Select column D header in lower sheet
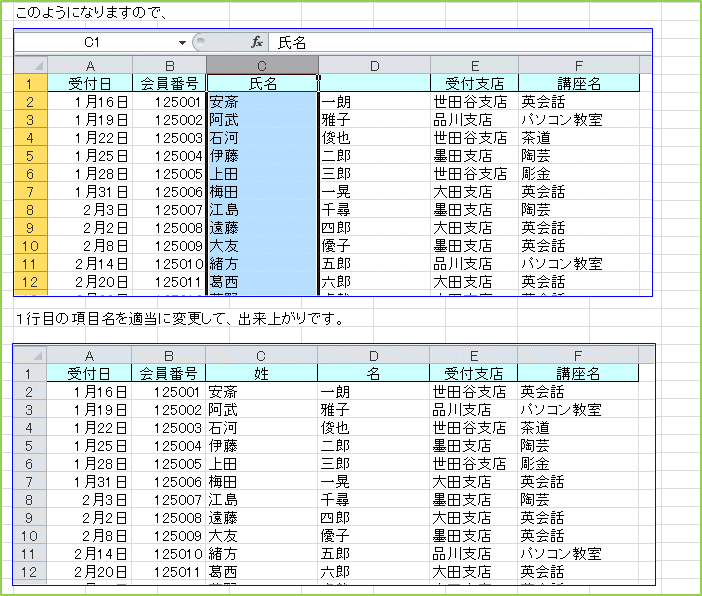This screenshot has width=702, height=596. [374, 356]
